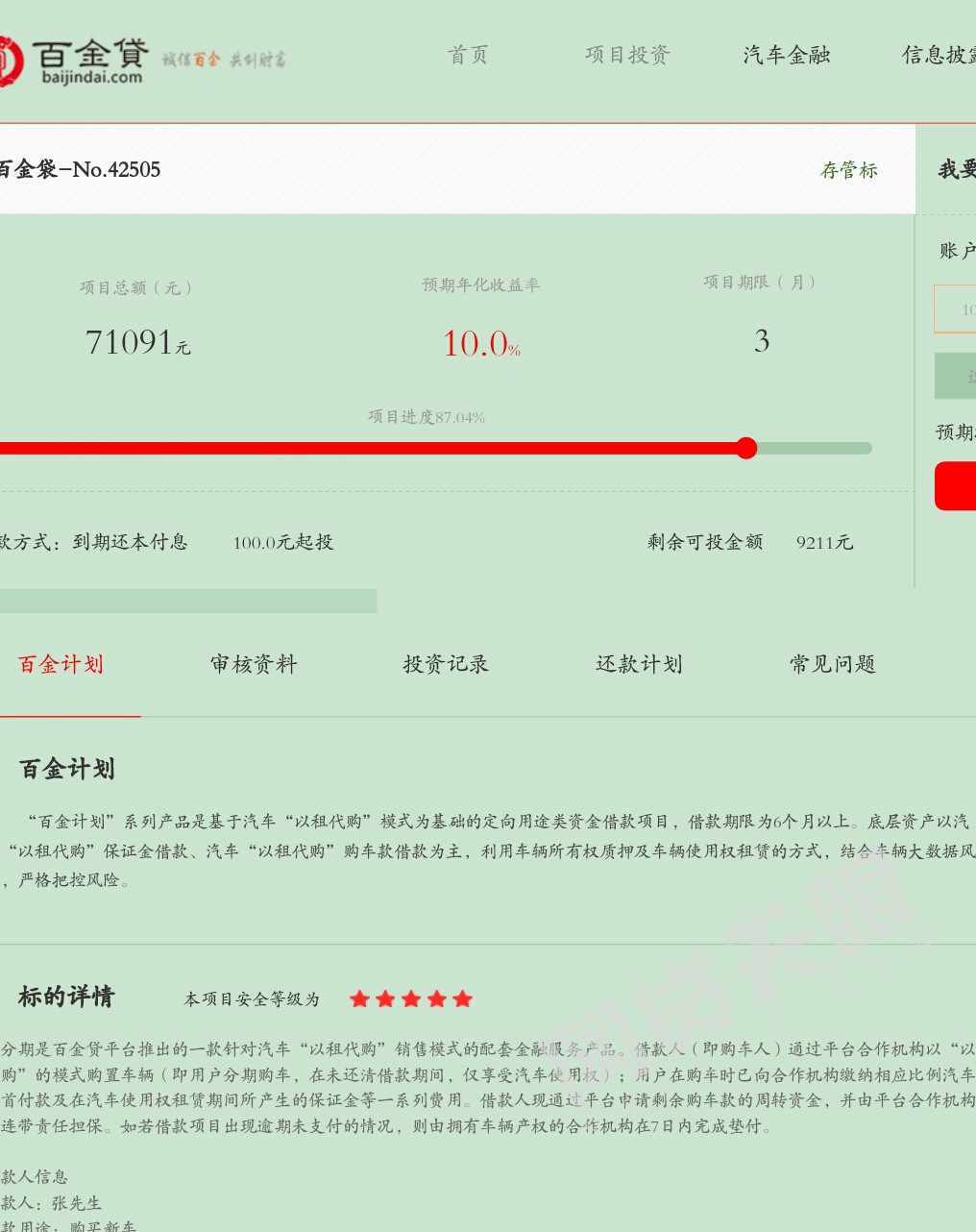Click the five-star safety rating
976x1232 pixels.
(411, 999)
